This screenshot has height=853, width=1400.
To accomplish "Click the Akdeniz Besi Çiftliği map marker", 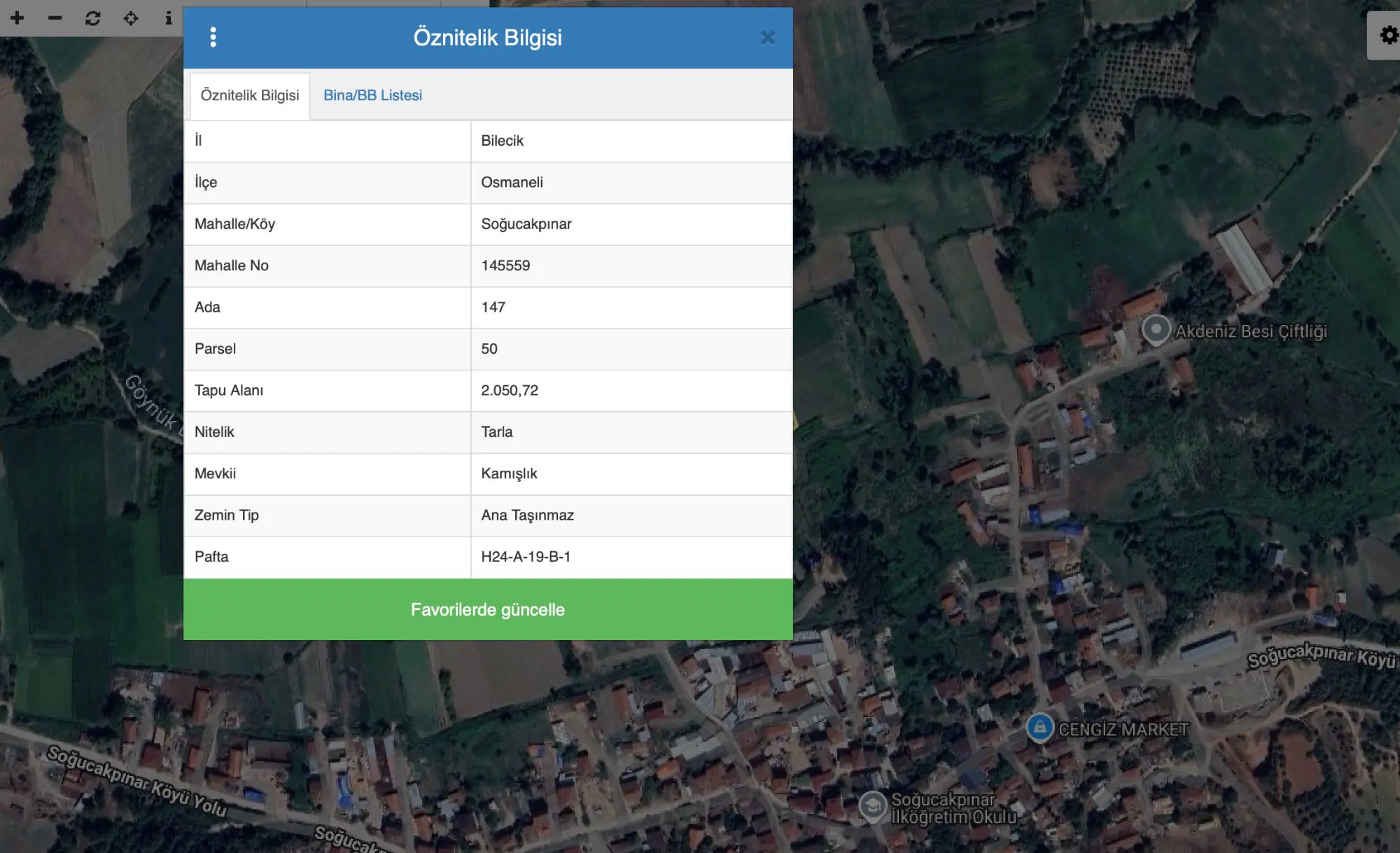I will (1156, 329).
